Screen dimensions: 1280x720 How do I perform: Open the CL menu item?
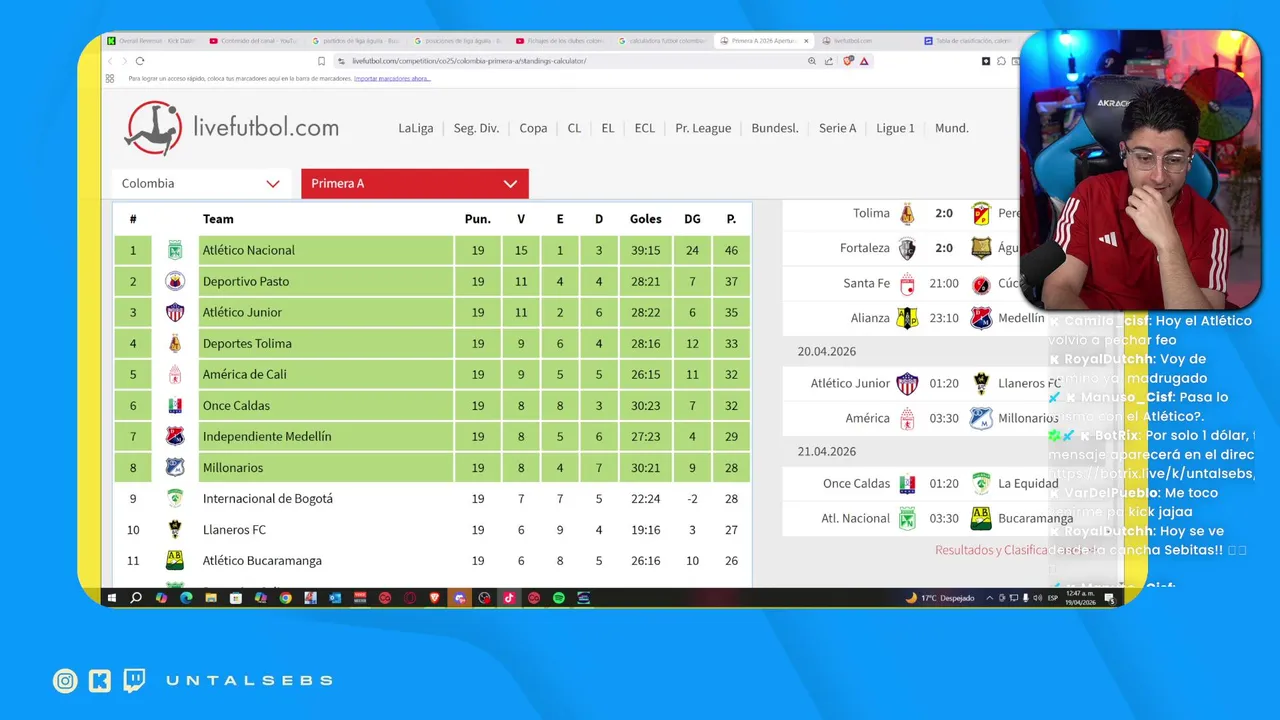click(574, 128)
